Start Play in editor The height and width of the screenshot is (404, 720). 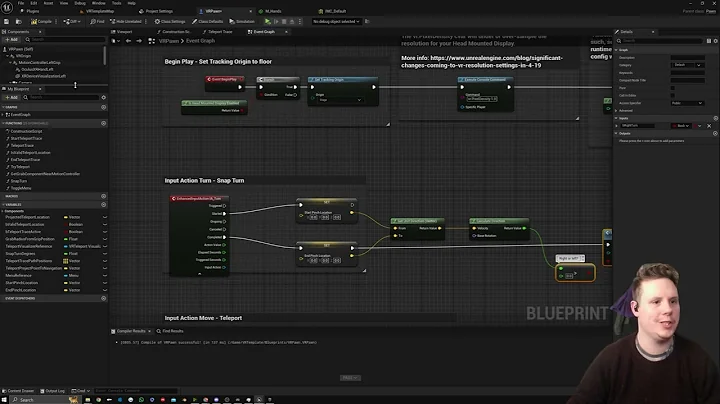coord(268,22)
